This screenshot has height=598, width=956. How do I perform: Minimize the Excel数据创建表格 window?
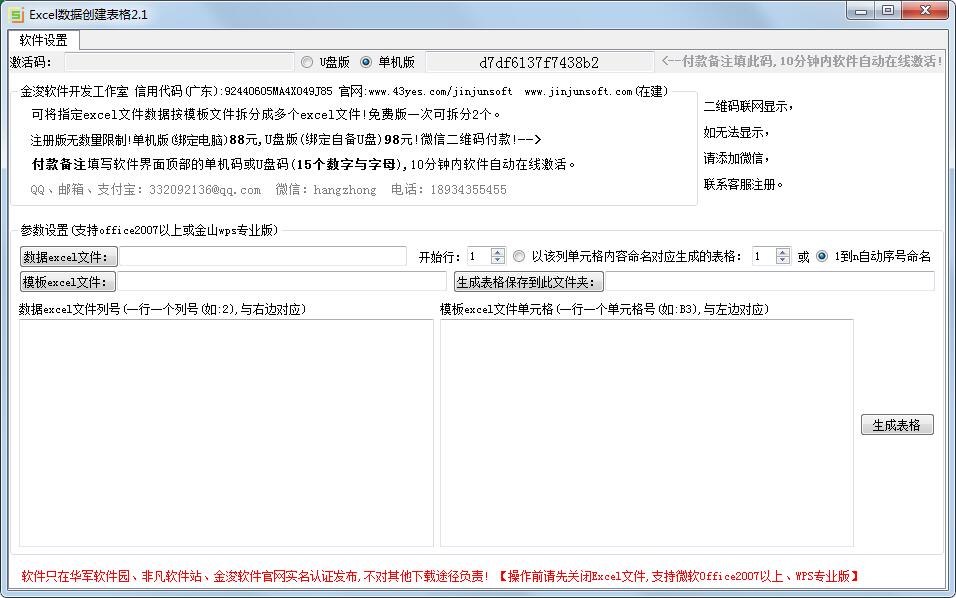click(x=861, y=10)
